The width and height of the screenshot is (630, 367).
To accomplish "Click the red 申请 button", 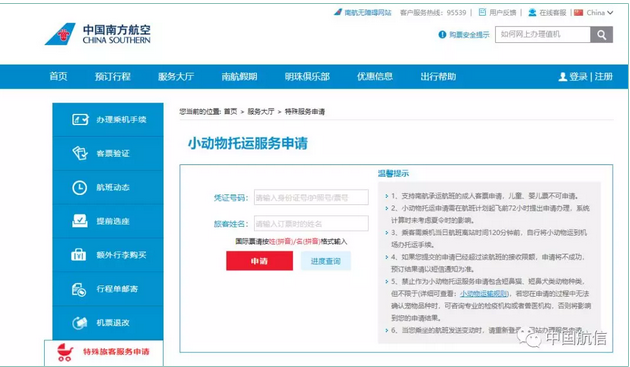I will (x=260, y=261).
